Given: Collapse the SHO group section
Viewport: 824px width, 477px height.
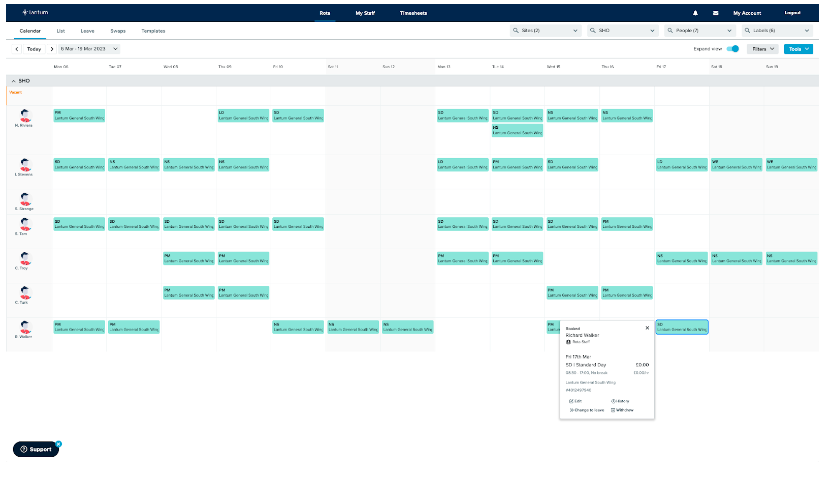Looking at the screenshot, I should pyautogui.click(x=14, y=81).
